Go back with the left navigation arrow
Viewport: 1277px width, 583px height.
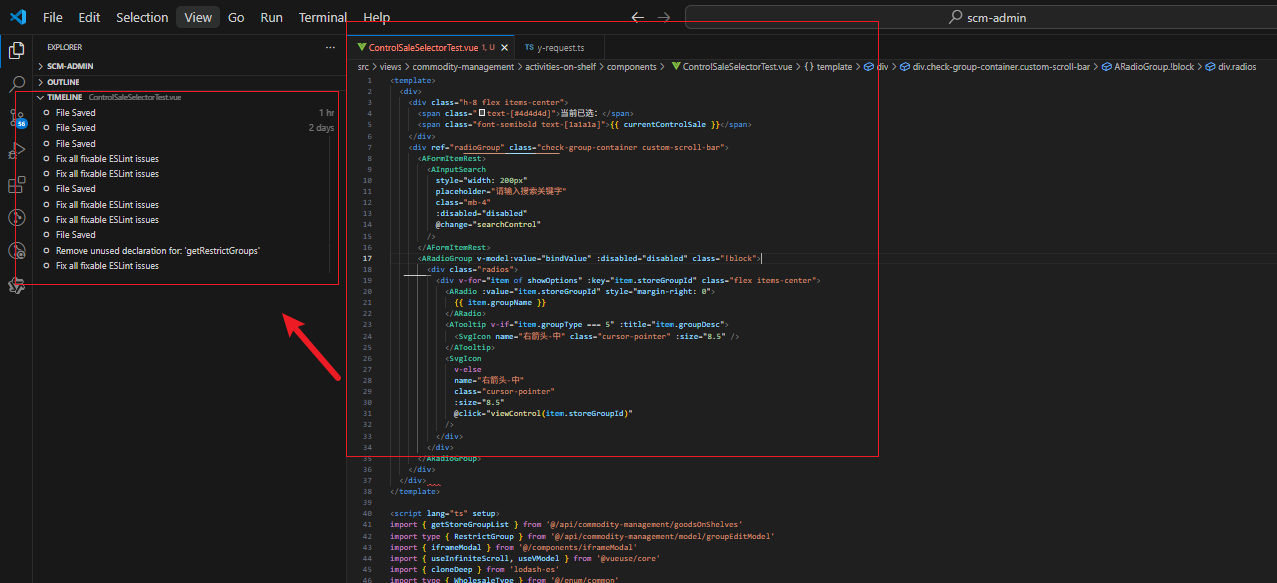click(638, 17)
